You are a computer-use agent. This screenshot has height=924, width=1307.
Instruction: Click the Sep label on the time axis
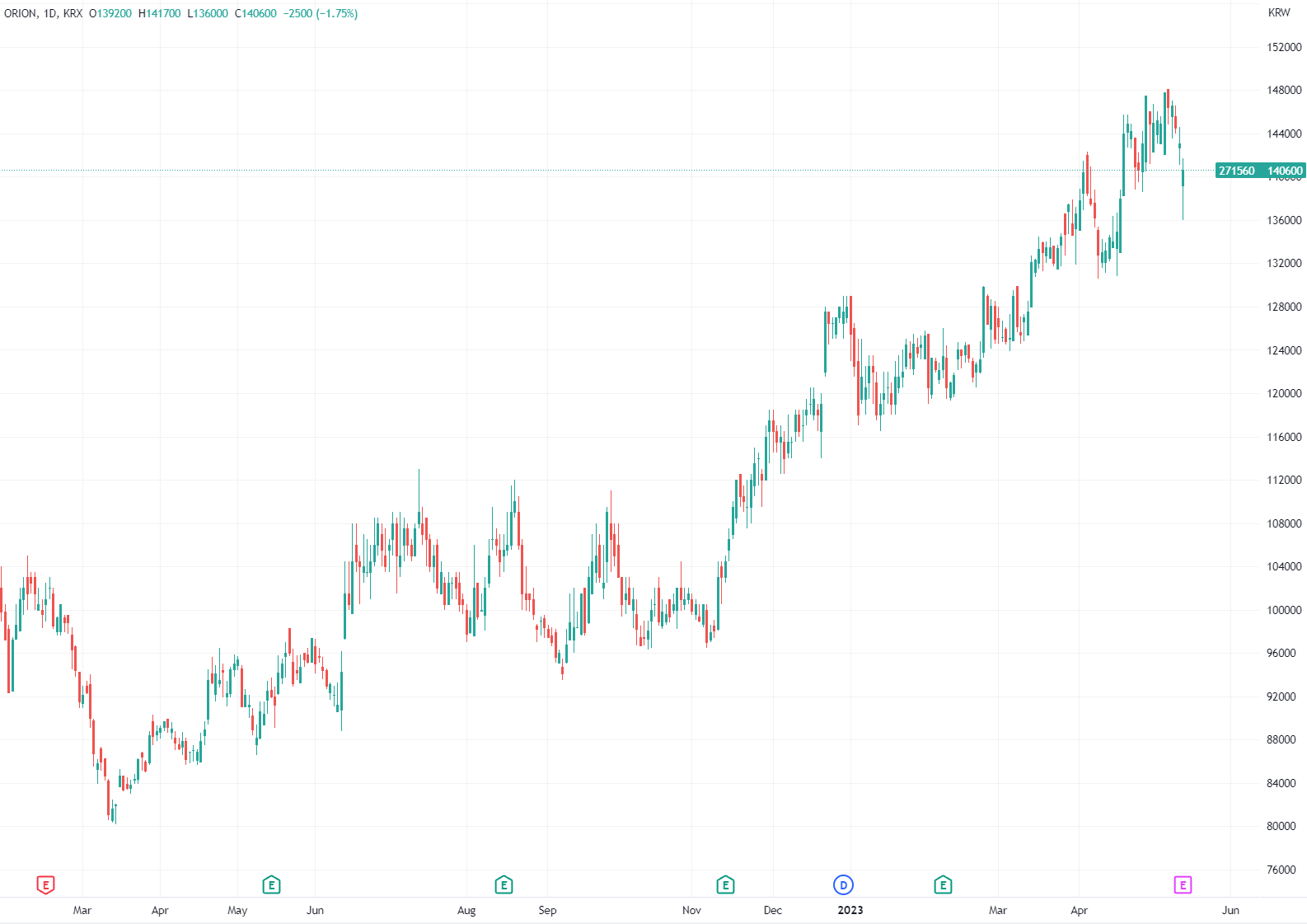547,910
